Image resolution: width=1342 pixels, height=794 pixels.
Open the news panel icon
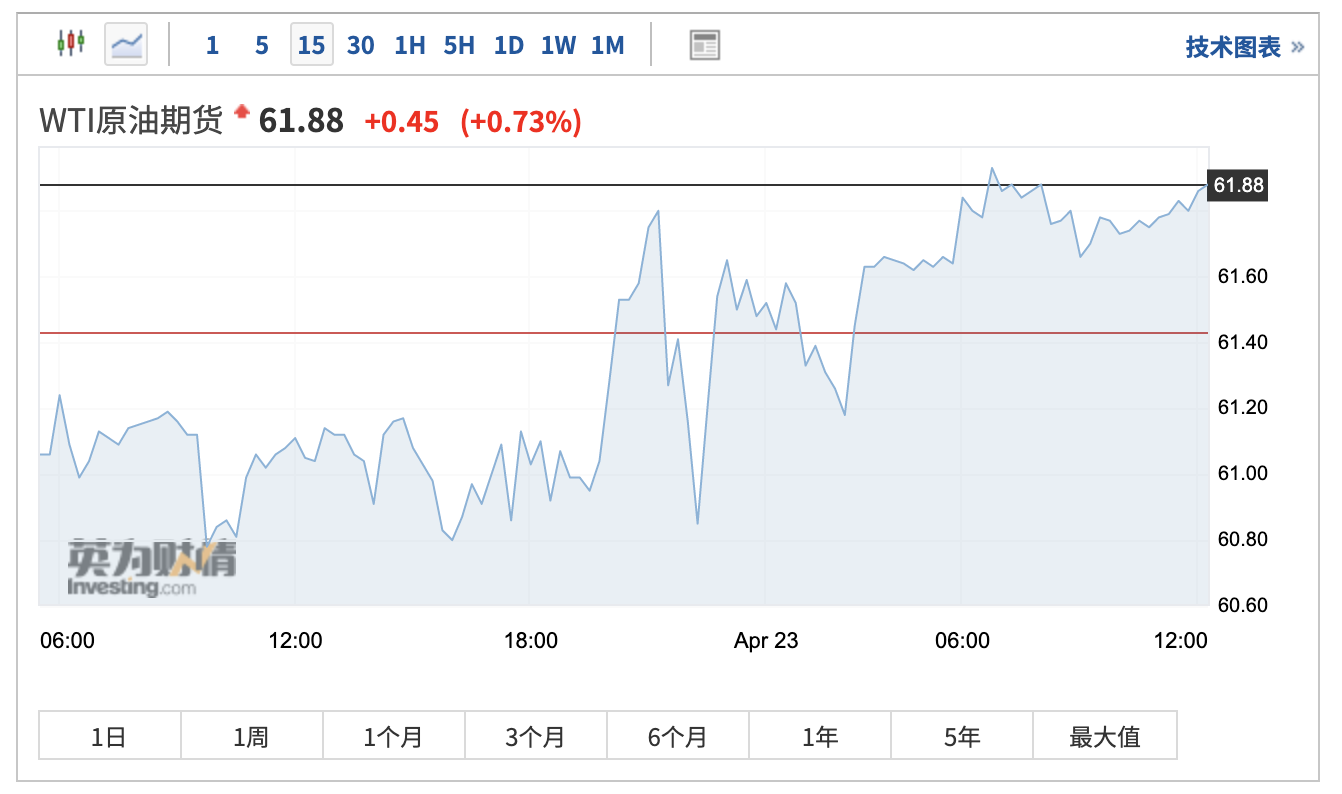point(704,45)
